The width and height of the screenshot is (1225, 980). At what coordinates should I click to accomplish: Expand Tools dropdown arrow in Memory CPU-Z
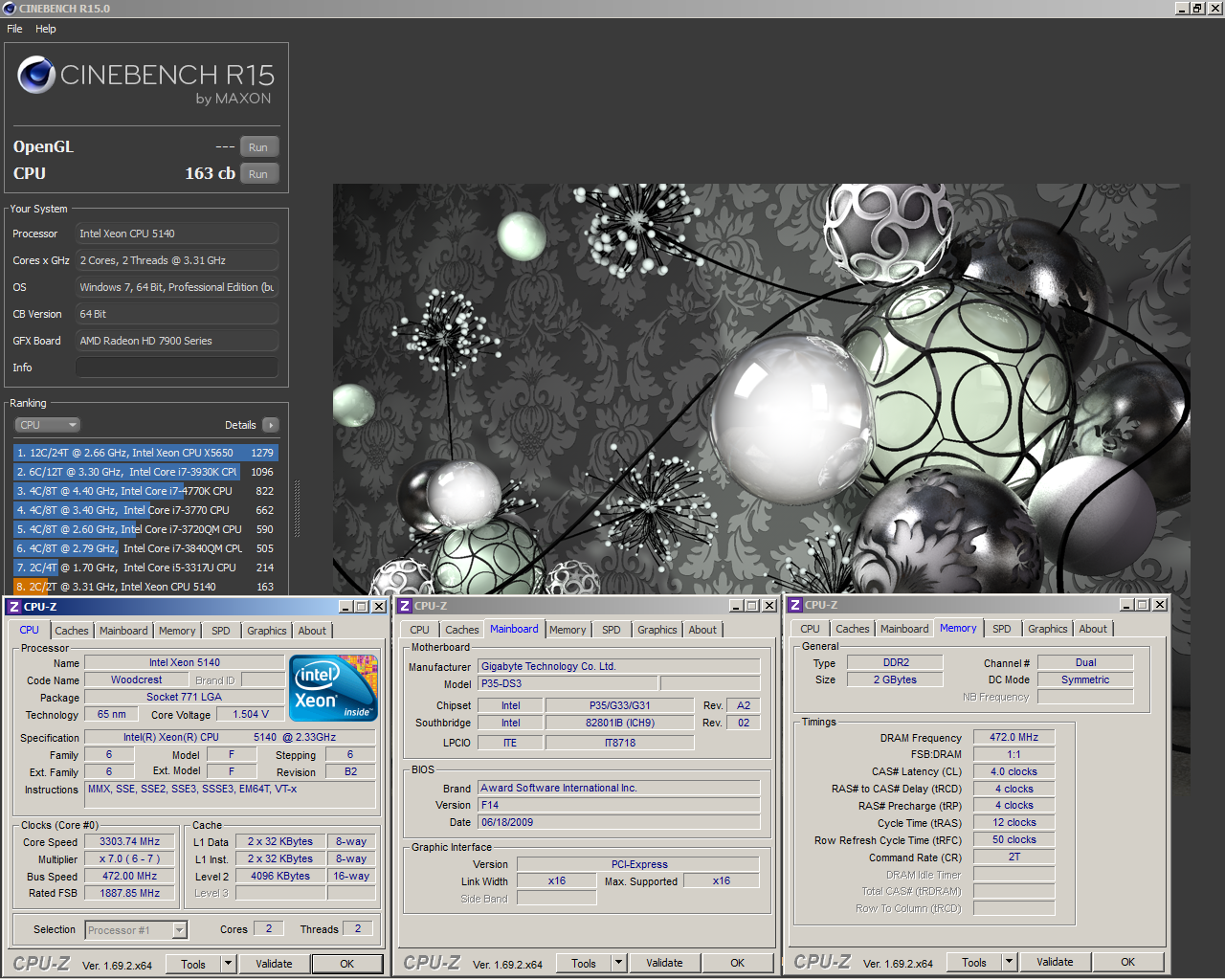point(1010,963)
